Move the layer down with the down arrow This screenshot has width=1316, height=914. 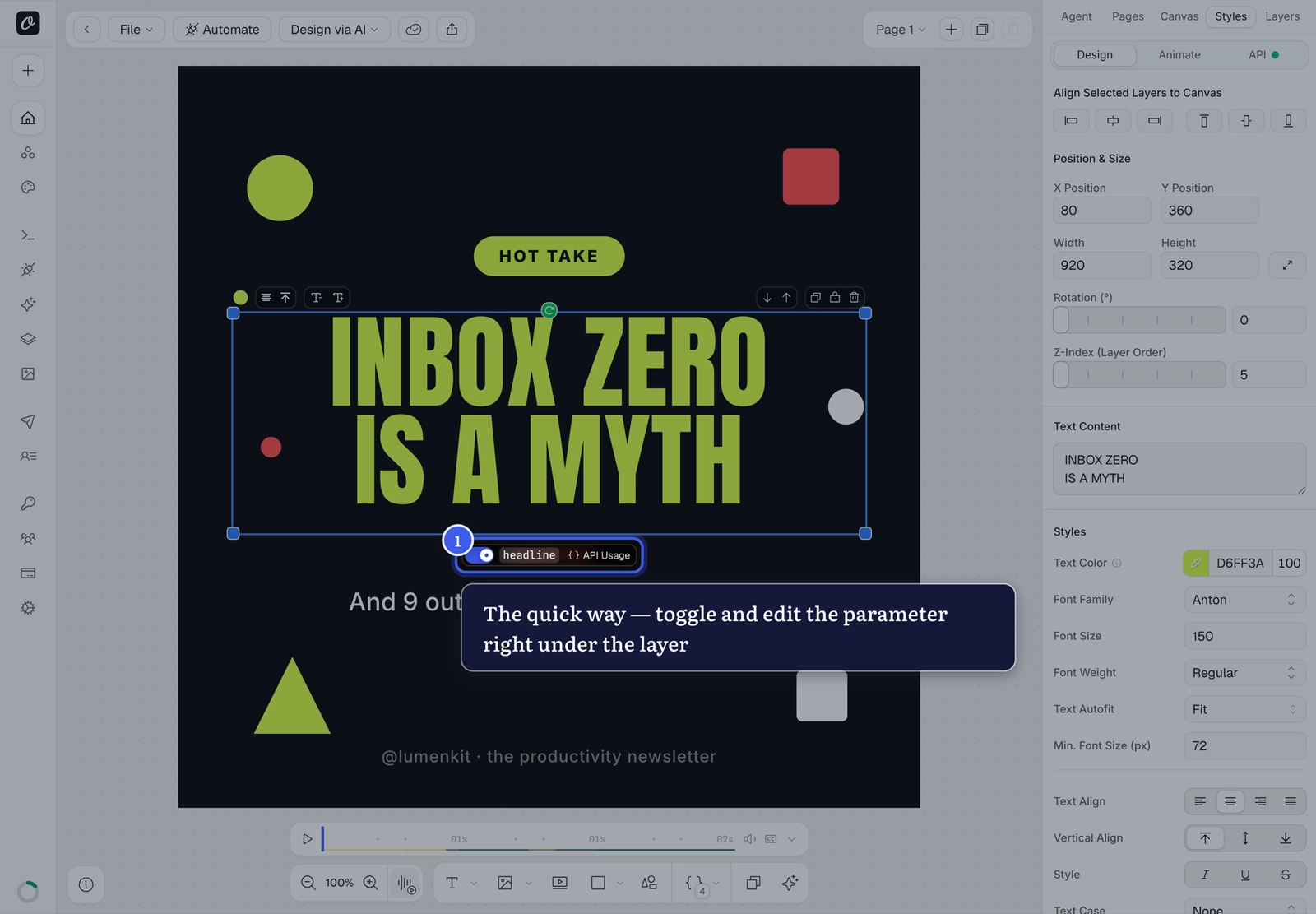click(767, 298)
